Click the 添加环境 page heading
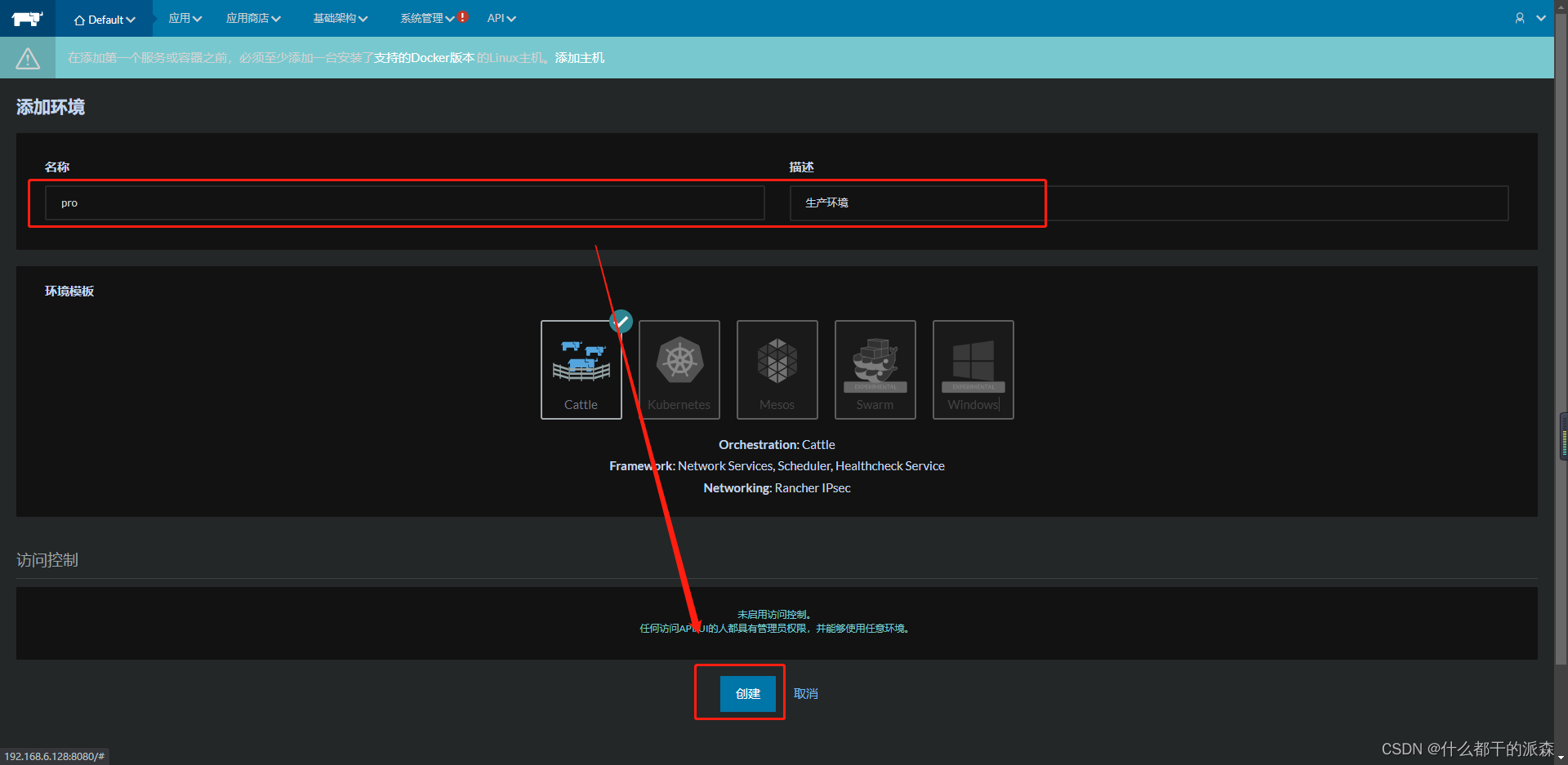Screen dimensions: 1568x765 click(x=51, y=107)
